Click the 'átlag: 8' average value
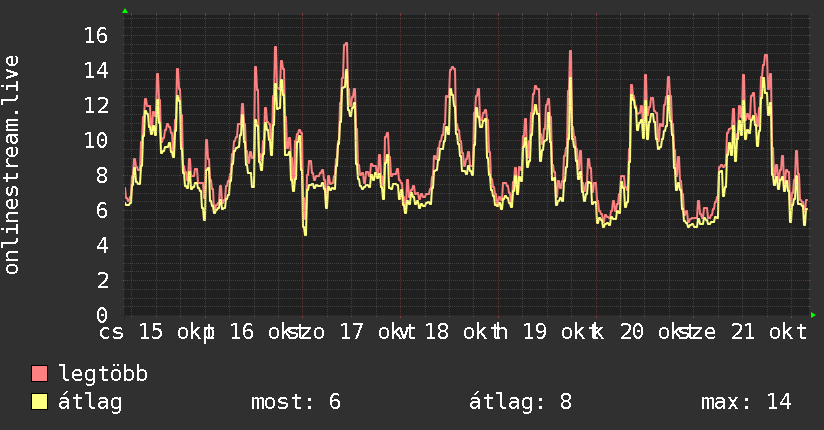 [x=520, y=402]
